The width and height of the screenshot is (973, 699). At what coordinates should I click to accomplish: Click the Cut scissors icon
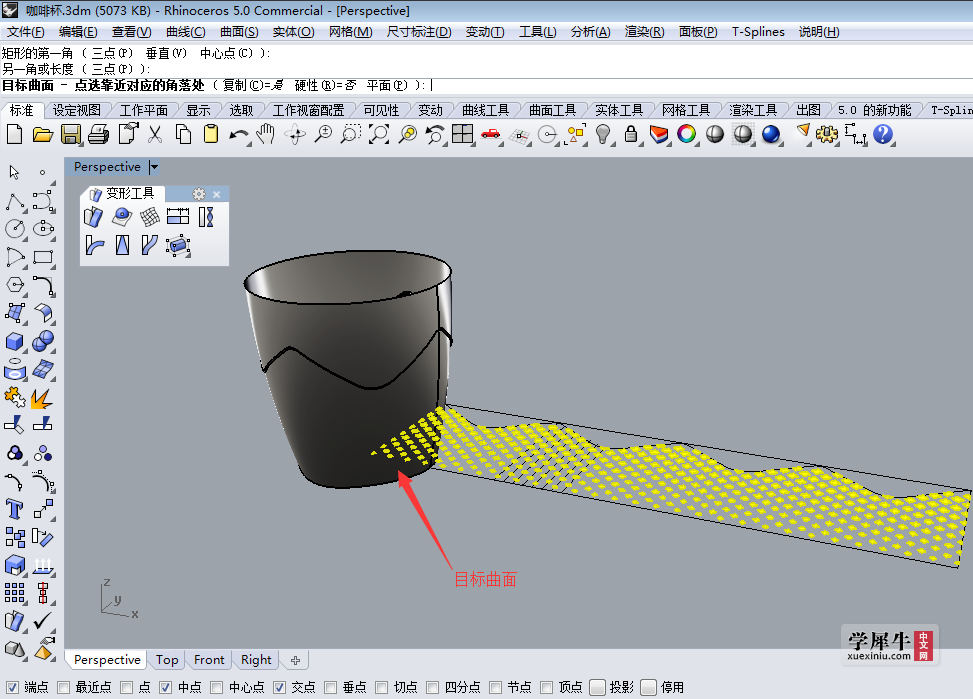[155, 134]
